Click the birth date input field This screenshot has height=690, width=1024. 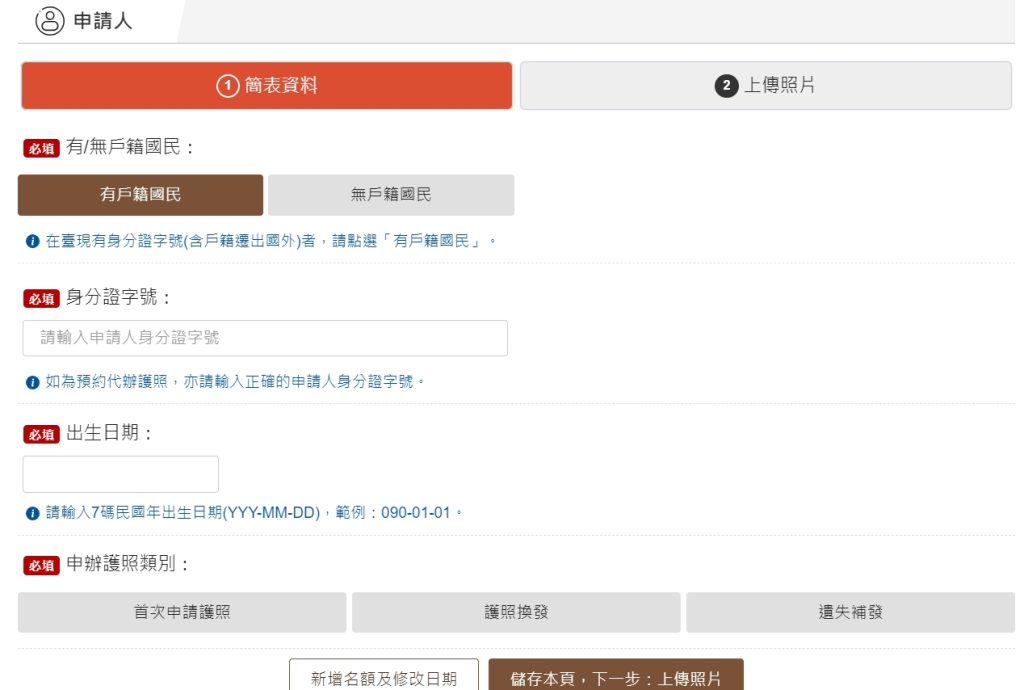pos(120,472)
